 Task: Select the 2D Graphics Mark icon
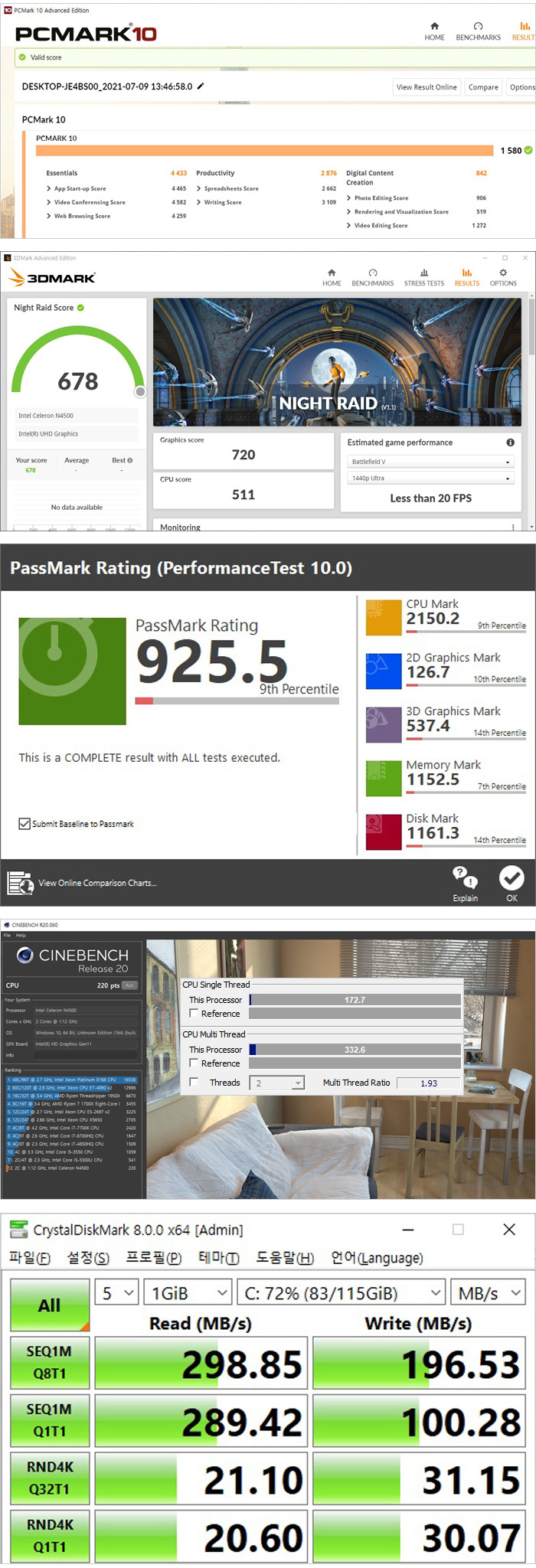click(384, 671)
